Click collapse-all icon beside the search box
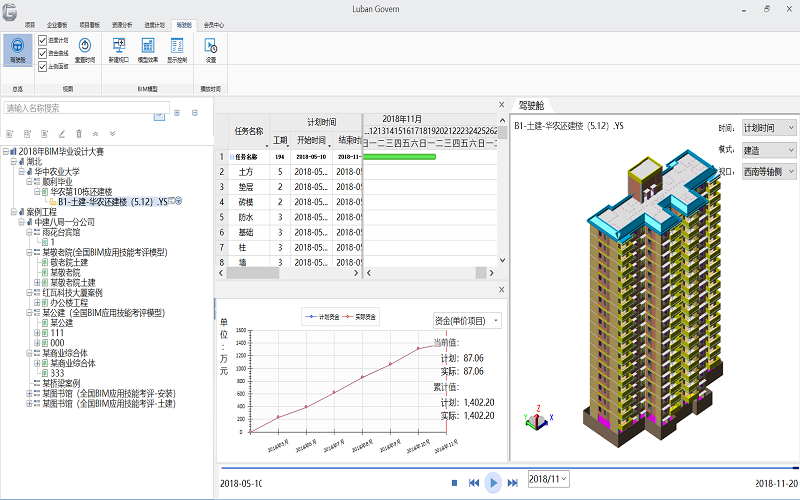The image size is (800, 500). (194, 113)
